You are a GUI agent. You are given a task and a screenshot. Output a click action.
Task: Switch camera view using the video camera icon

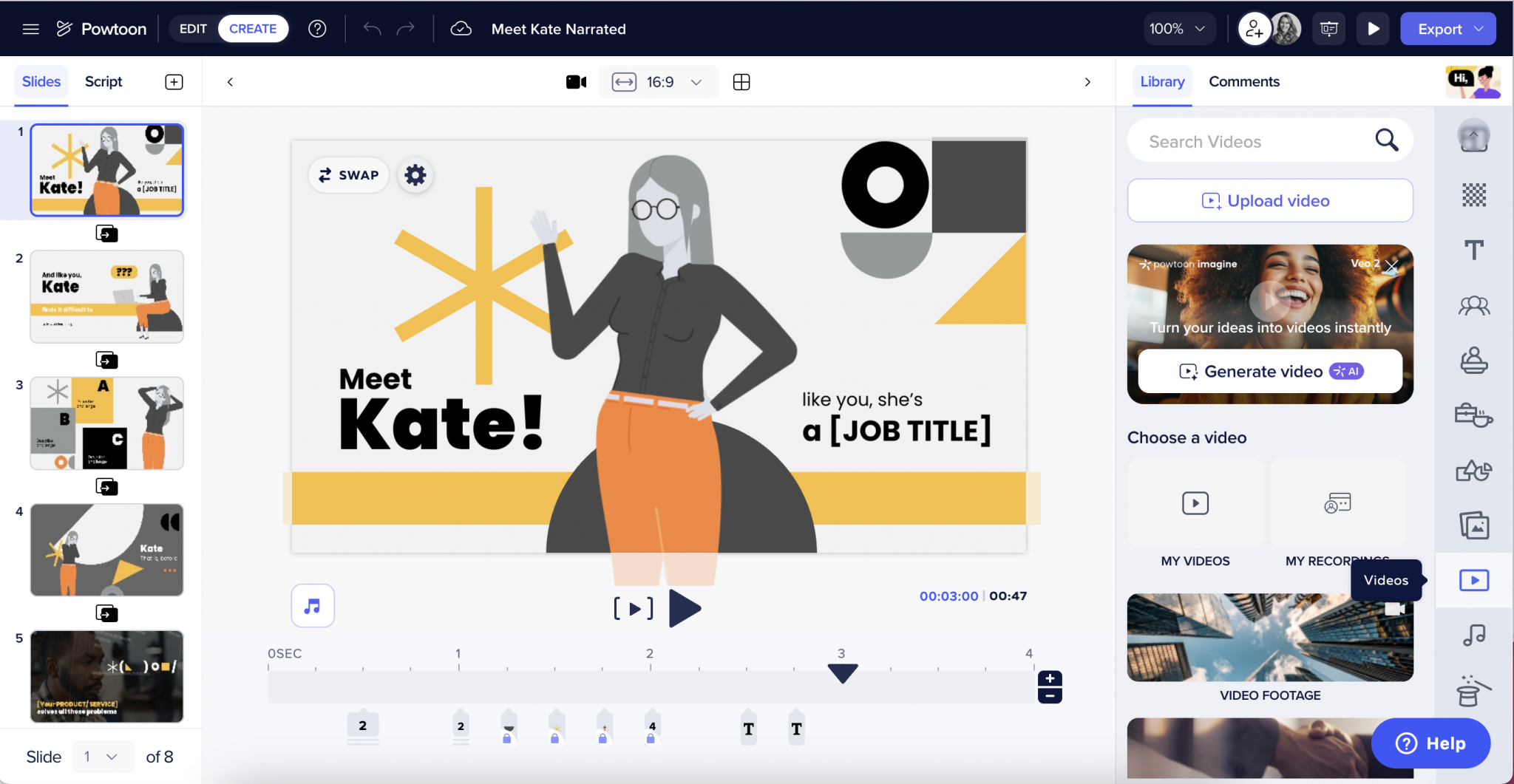tap(576, 82)
